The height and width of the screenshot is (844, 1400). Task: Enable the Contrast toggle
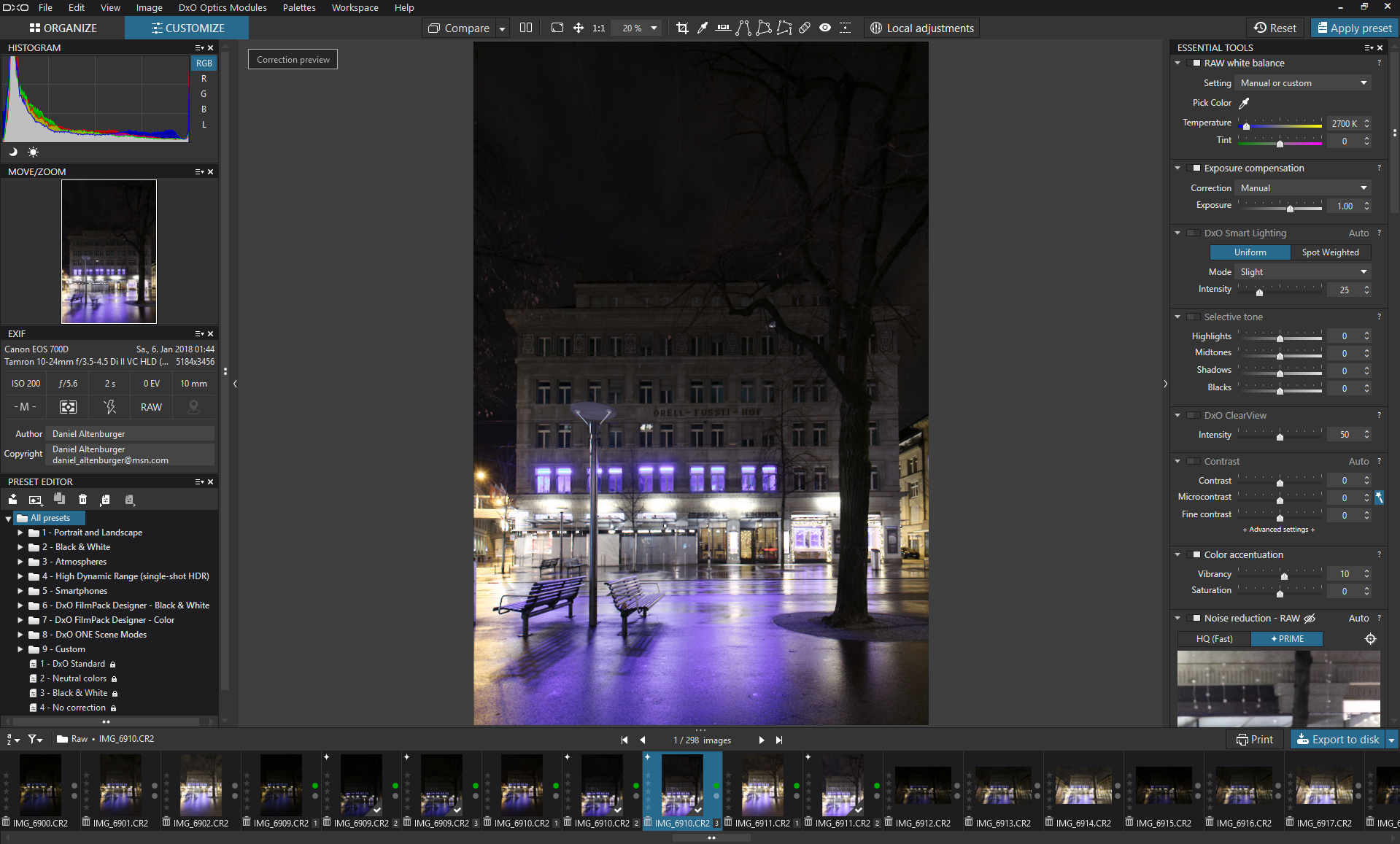(x=1194, y=462)
